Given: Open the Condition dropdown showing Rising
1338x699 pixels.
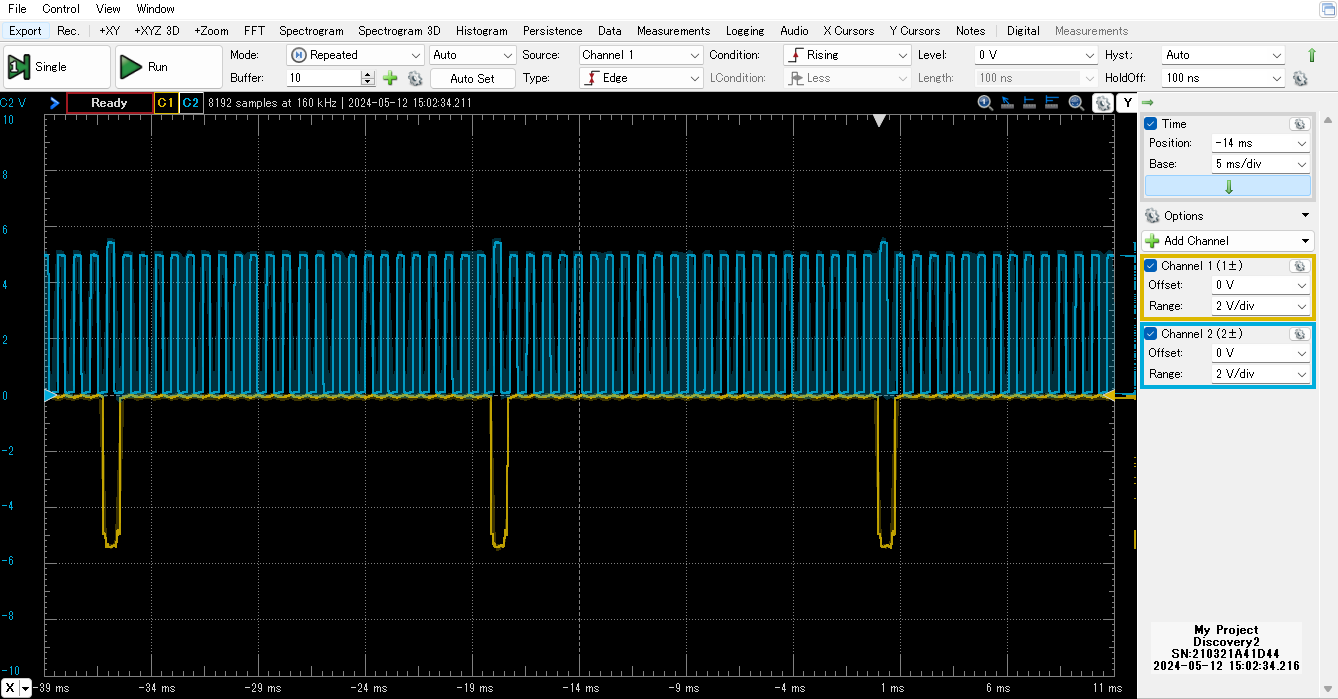Looking at the screenshot, I should pyautogui.click(x=846, y=55).
